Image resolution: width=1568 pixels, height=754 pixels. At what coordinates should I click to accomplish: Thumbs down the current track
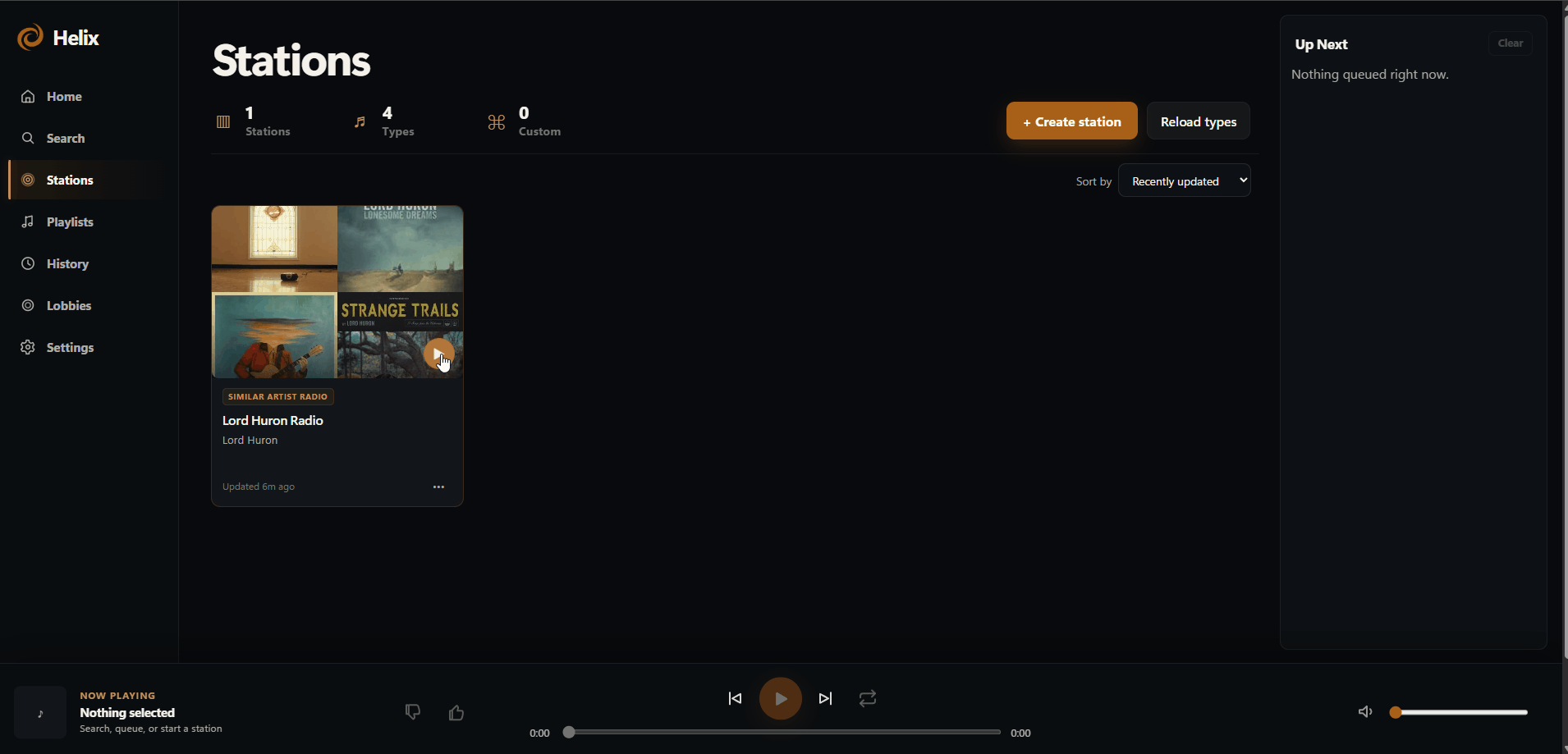point(413,712)
